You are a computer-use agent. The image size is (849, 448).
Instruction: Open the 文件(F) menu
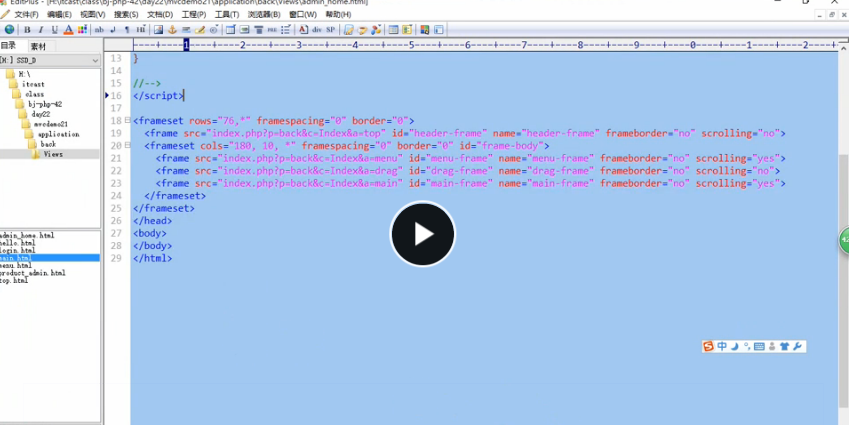[x=26, y=15]
